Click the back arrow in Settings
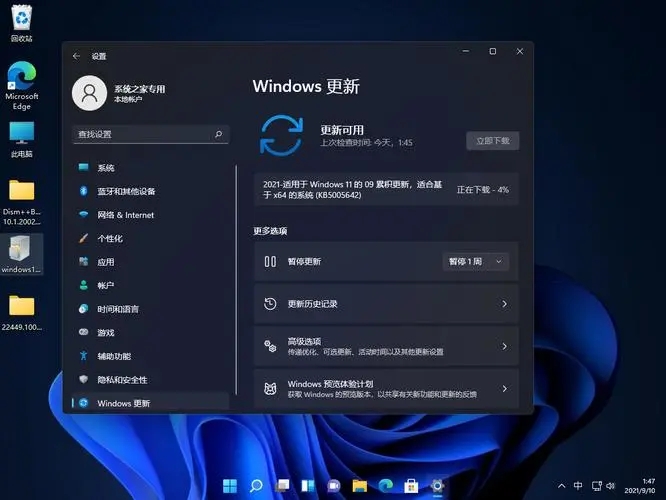 click(76, 56)
